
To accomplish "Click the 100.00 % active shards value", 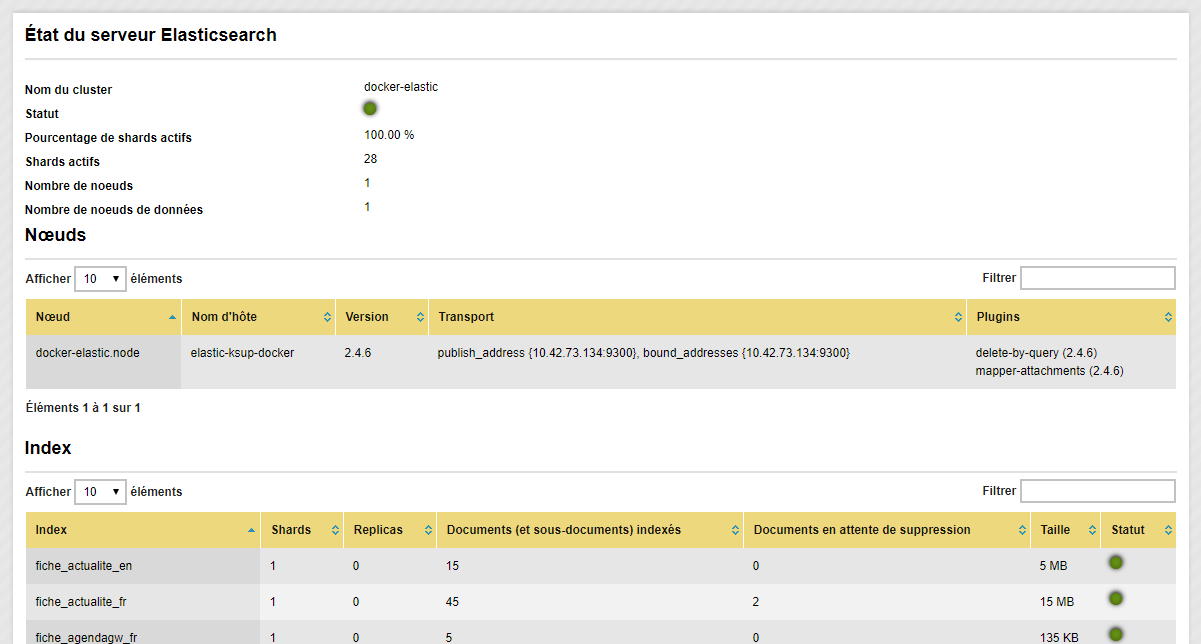I will coord(389,135).
